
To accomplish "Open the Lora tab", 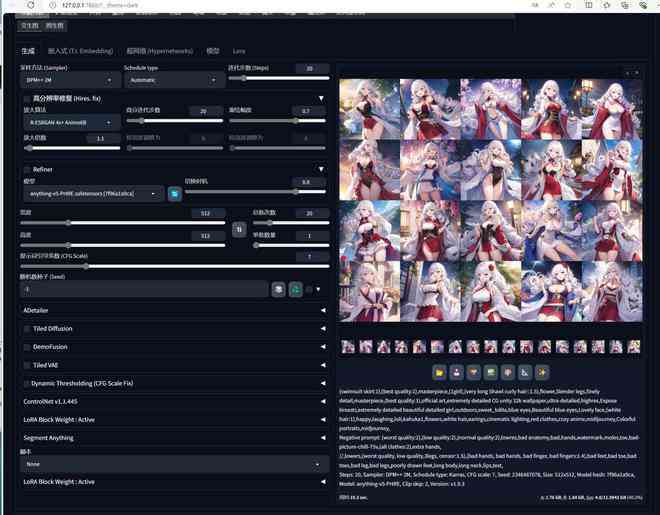I will [x=239, y=51].
